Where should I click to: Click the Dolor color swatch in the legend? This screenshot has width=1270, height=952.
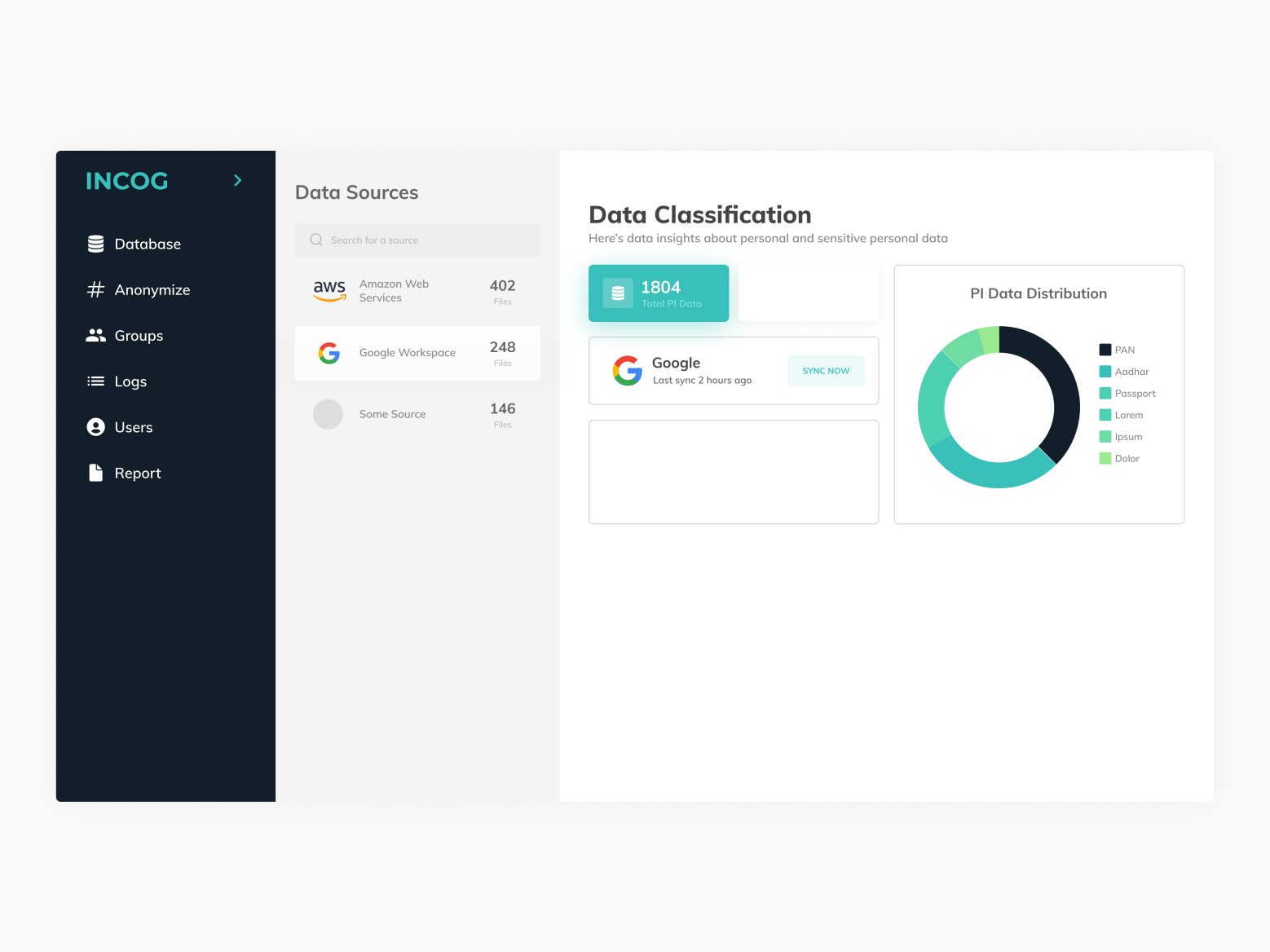pyautogui.click(x=1105, y=458)
